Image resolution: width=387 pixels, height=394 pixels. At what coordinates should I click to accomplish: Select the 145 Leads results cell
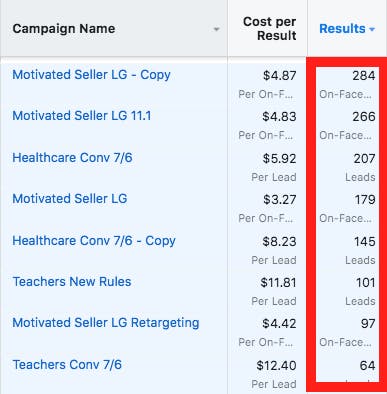click(x=347, y=250)
